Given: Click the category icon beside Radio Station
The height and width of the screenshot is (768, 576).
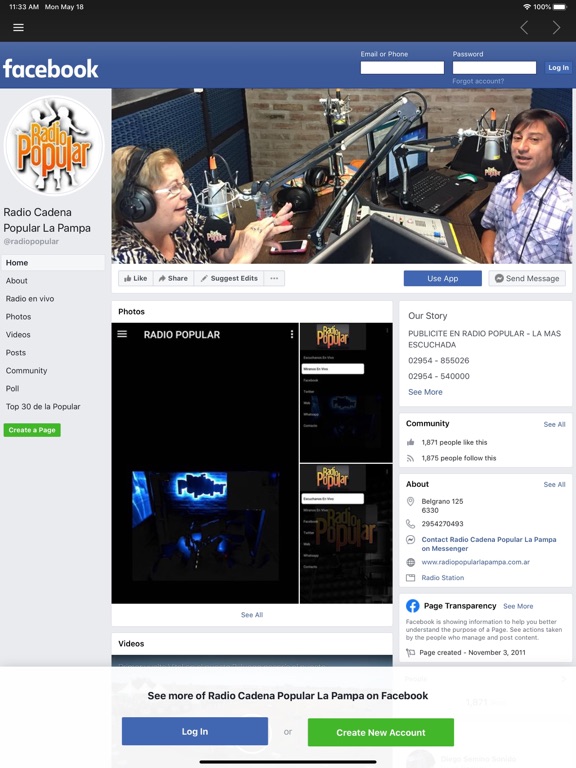Looking at the screenshot, I should (x=410, y=578).
